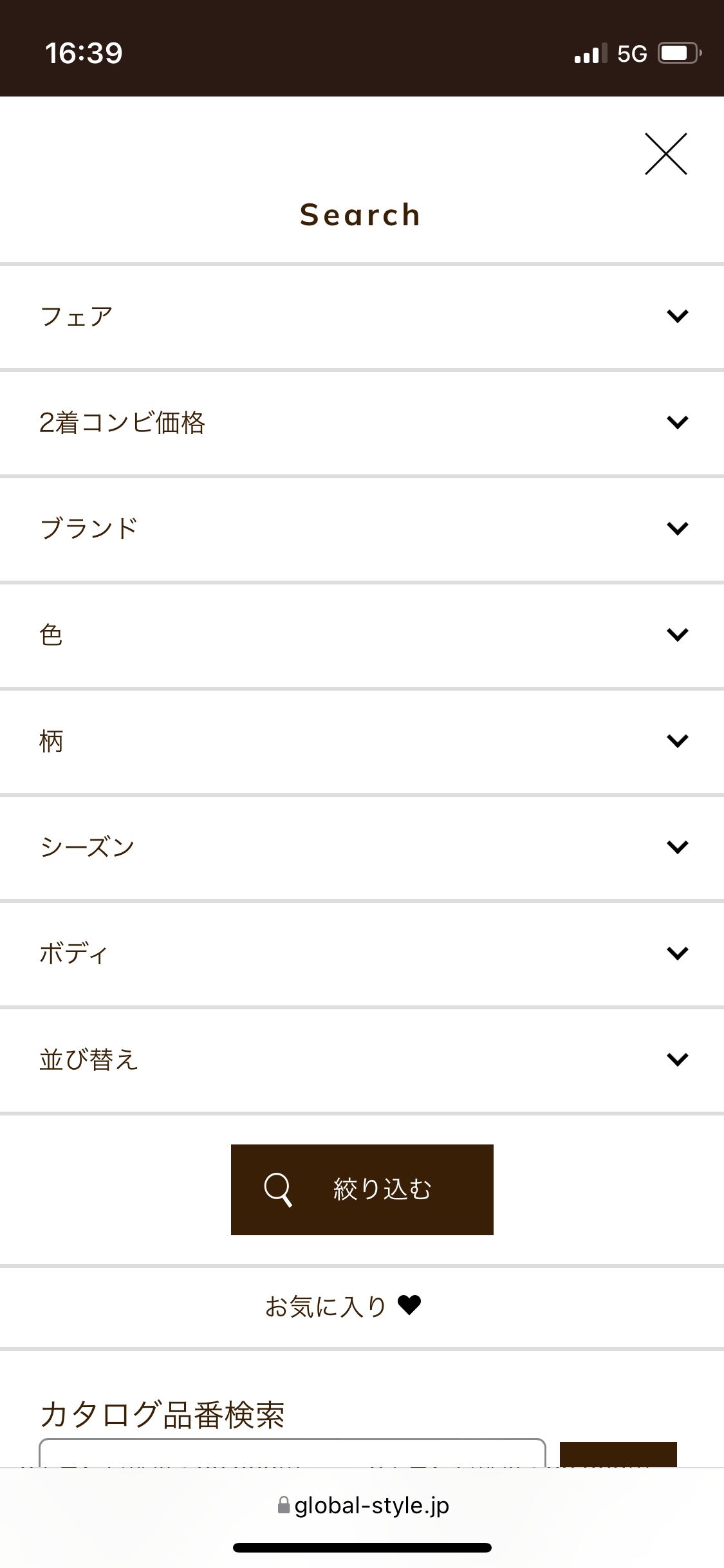Tap the lock icon in URL bar
Image resolution: width=724 pixels, height=1568 pixels.
[283, 1505]
